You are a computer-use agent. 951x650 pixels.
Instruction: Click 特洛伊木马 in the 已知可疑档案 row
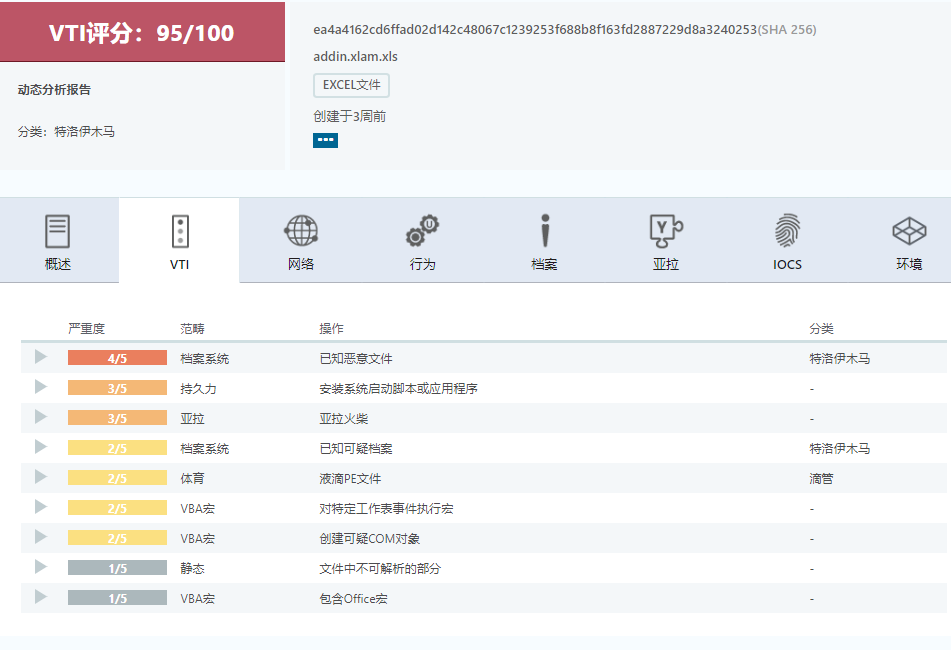(x=840, y=448)
